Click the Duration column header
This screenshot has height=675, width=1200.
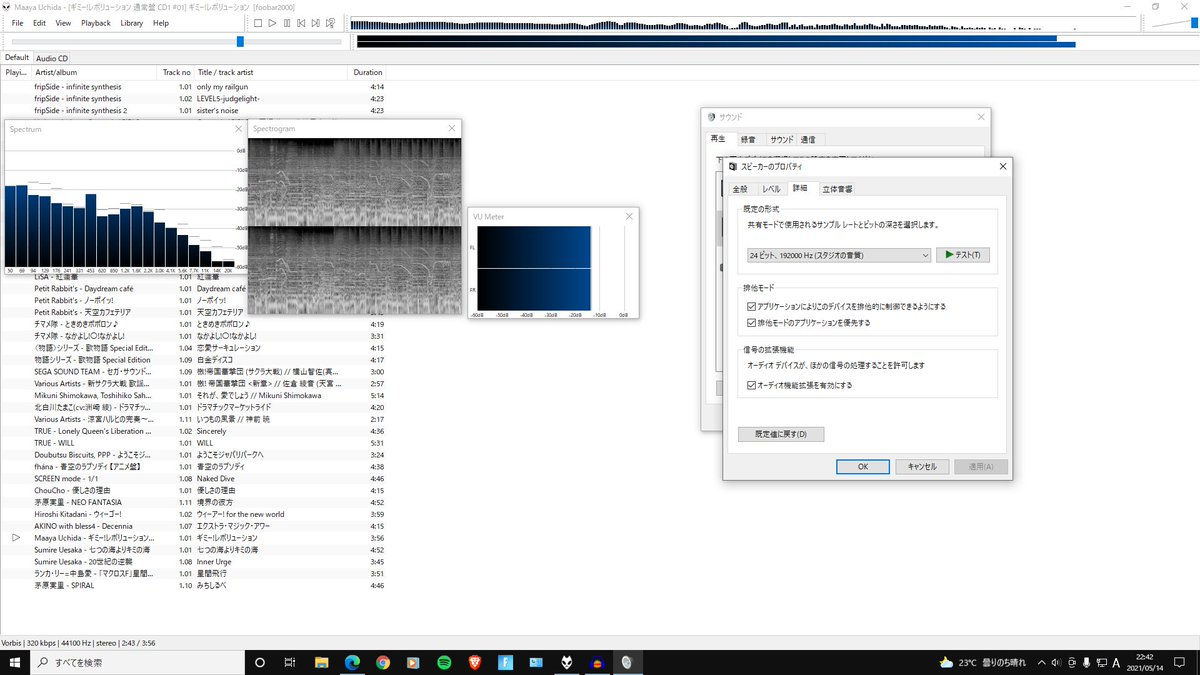[367, 72]
